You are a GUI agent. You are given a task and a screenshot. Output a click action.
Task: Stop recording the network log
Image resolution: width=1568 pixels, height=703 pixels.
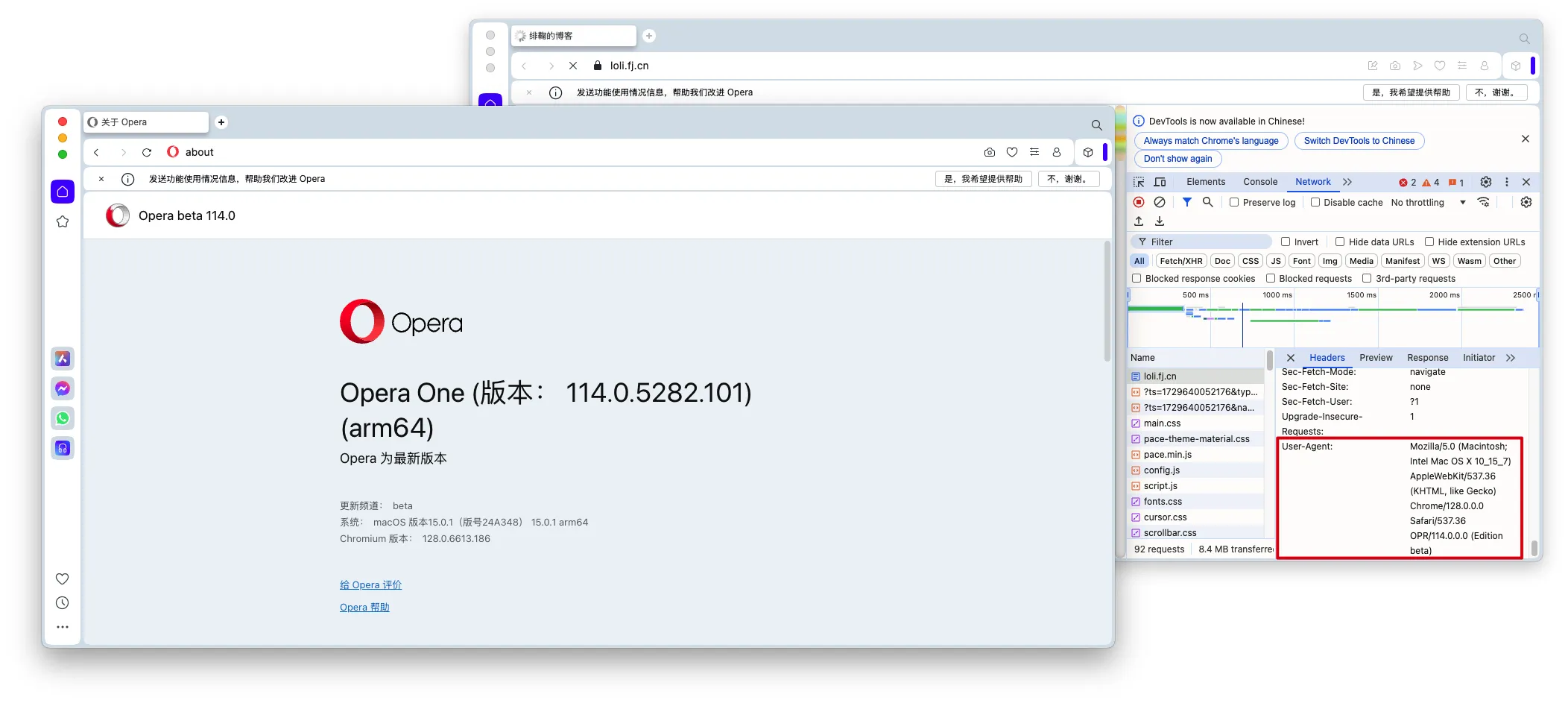point(1139,202)
